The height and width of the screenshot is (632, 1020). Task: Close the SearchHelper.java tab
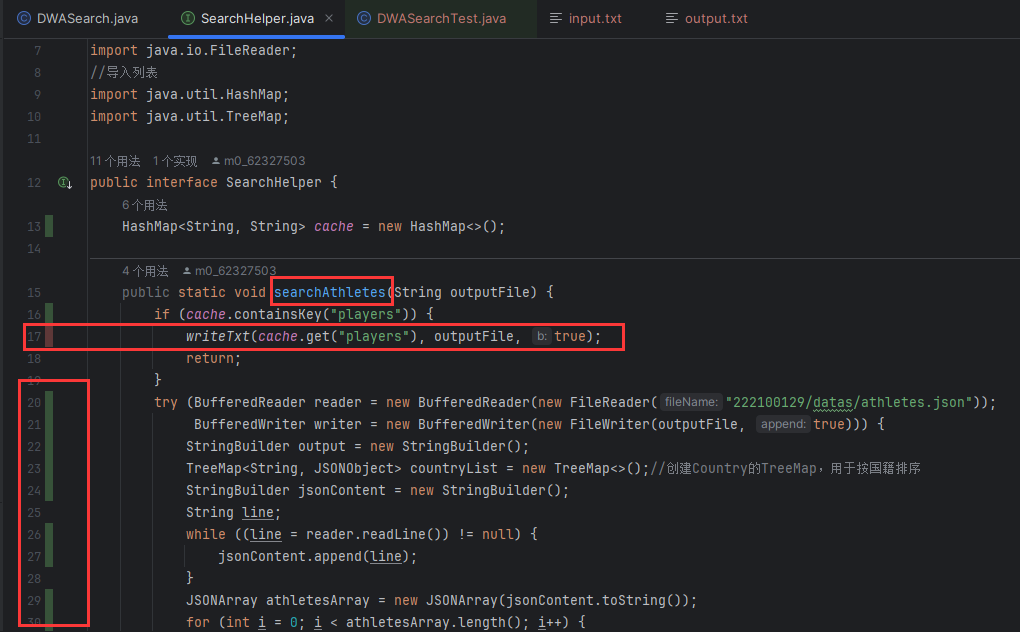click(329, 18)
